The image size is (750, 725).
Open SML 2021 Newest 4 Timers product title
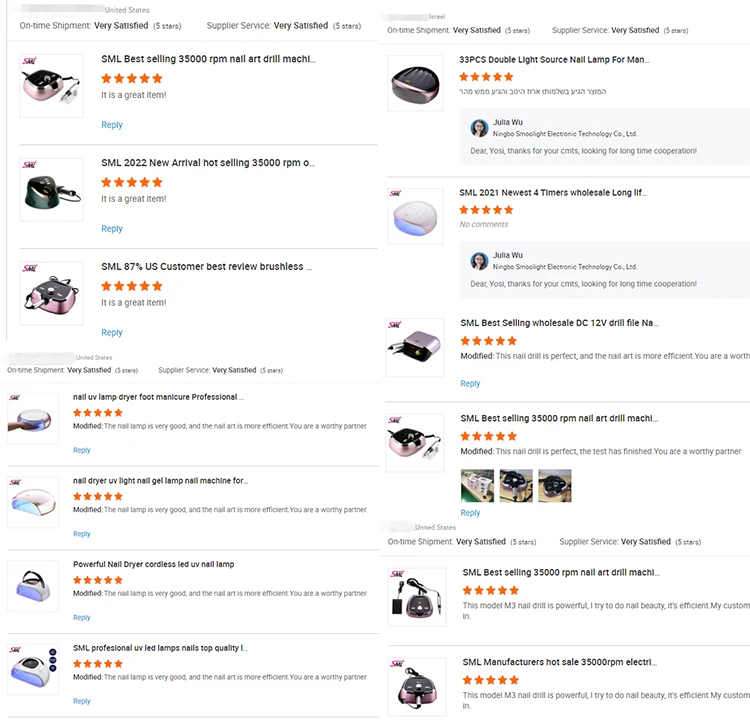(552, 193)
